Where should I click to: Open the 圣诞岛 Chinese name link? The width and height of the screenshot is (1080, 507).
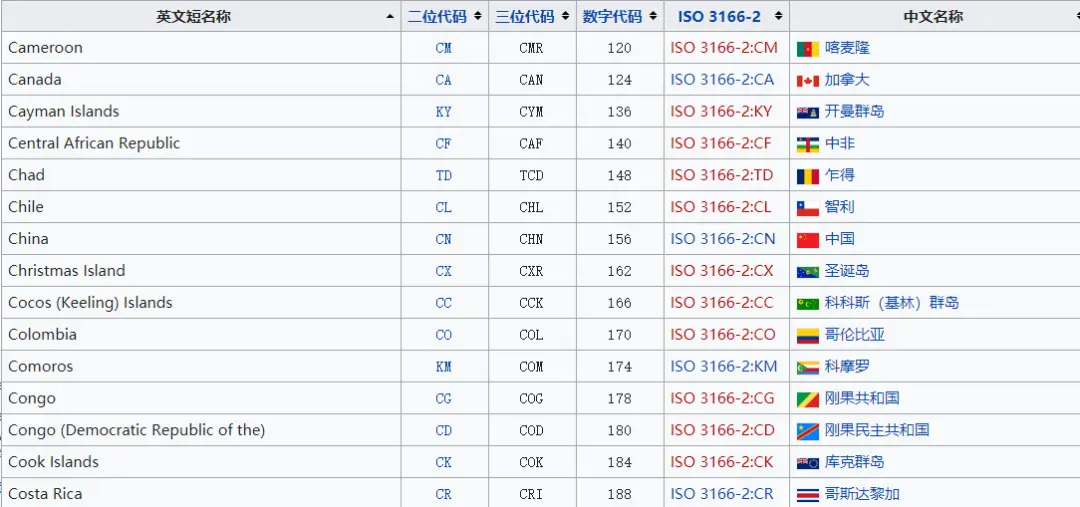[847, 271]
